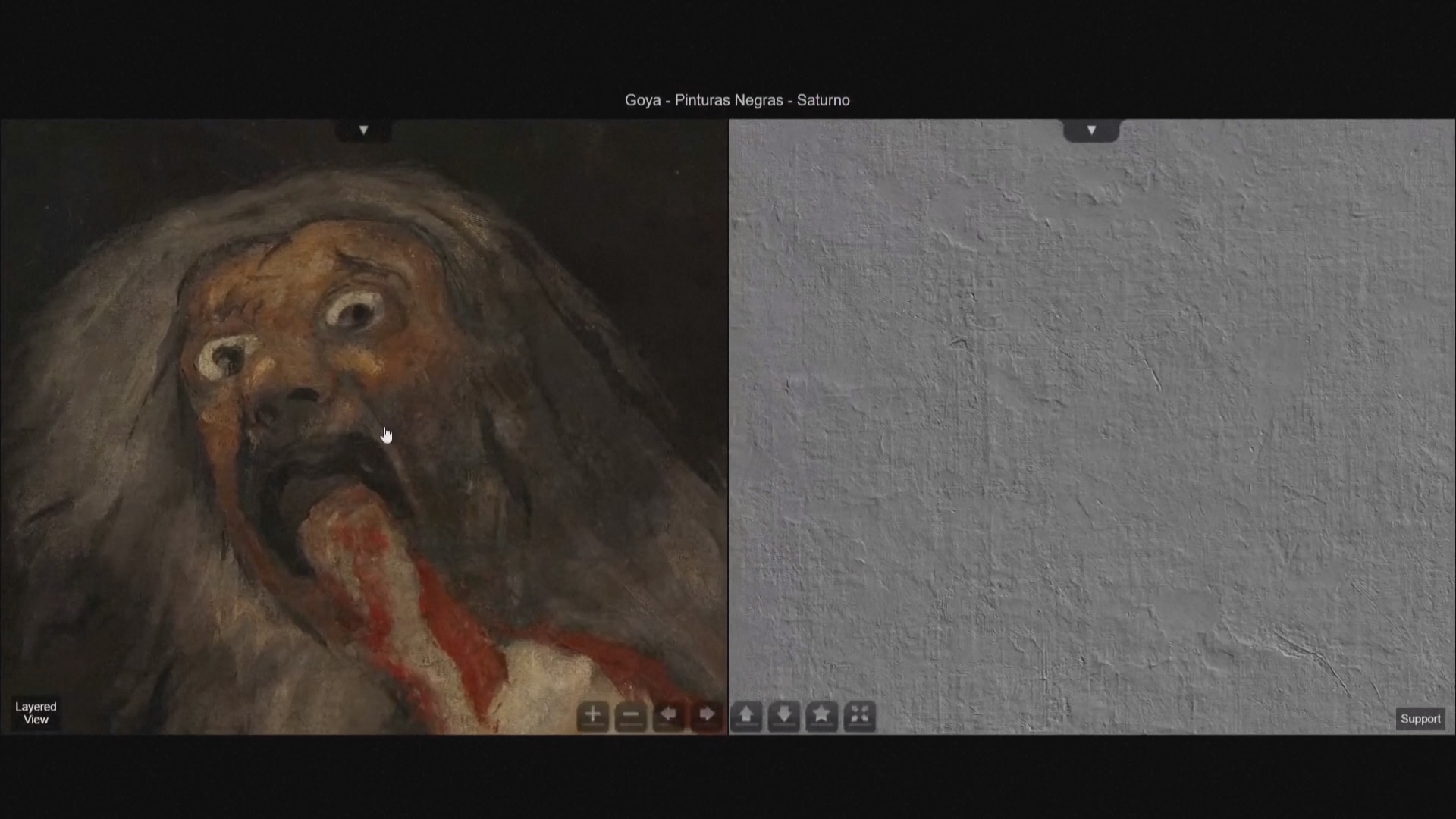
Task: Click the gray relief texture view panel
Action: 1092,426
